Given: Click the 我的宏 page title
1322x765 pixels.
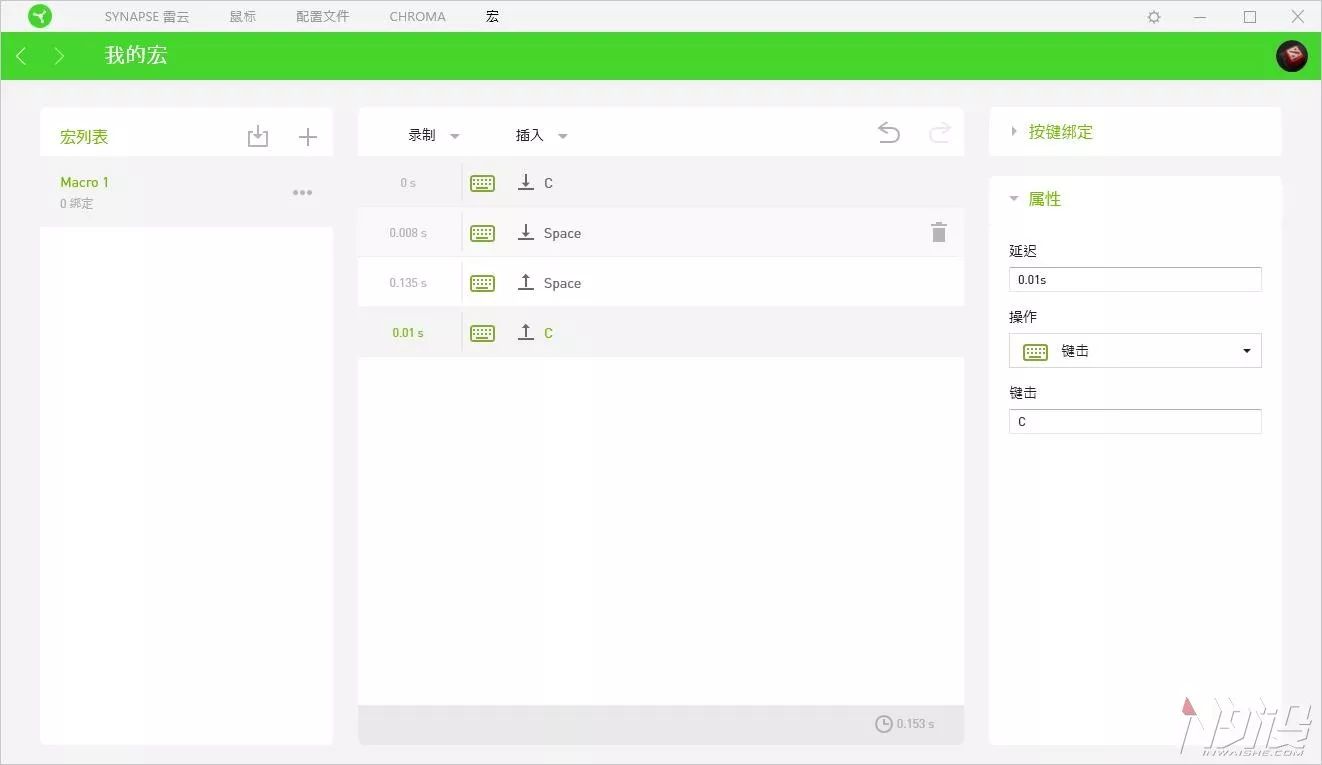Looking at the screenshot, I should pyautogui.click(x=136, y=56).
